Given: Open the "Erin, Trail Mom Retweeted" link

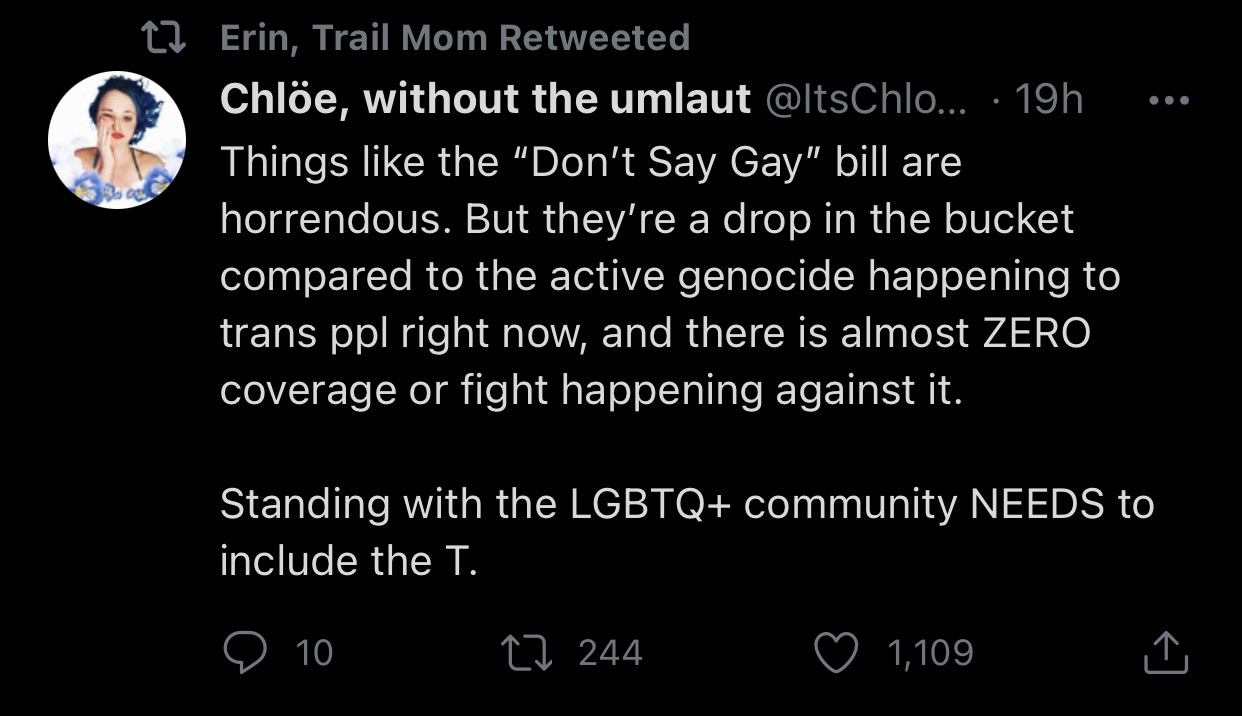Looking at the screenshot, I should (454, 38).
